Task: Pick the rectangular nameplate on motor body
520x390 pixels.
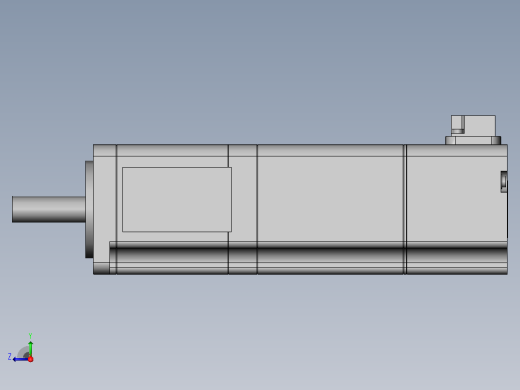Action: pos(177,199)
